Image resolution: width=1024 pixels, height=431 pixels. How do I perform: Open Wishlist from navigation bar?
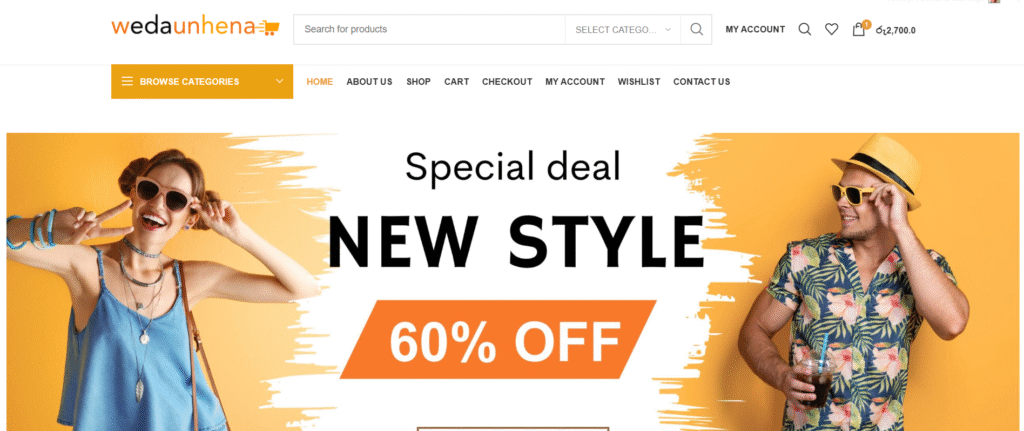click(x=639, y=82)
